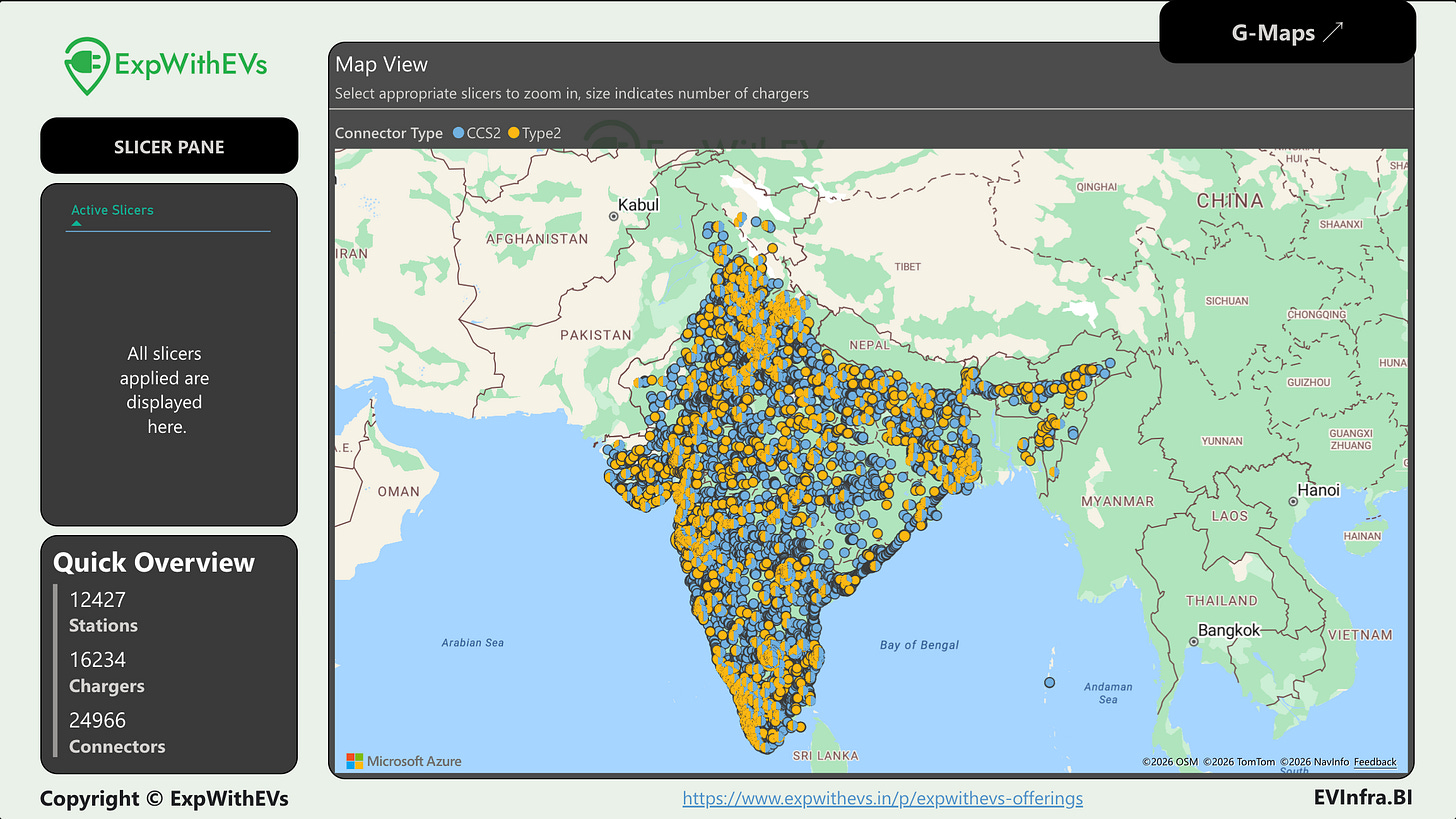This screenshot has width=1456, height=819.
Task: Click the ©2026 NavInfo attribution
Action: pos(1314,762)
